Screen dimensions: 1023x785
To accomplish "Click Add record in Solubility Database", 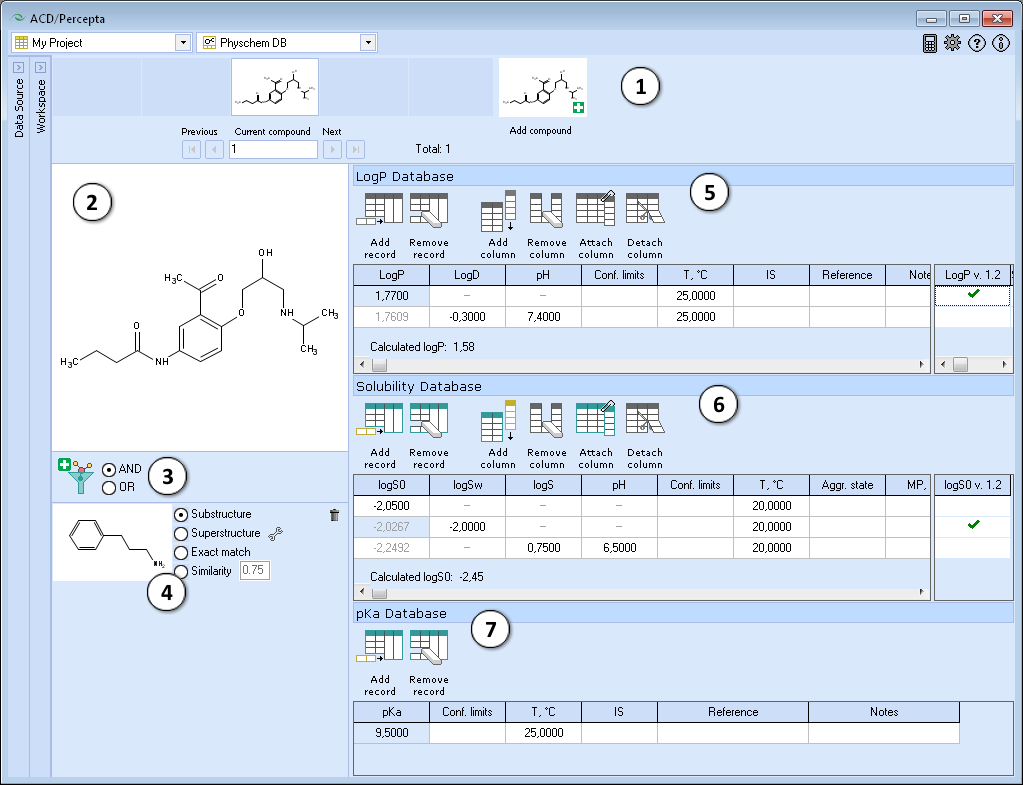I will point(380,436).
